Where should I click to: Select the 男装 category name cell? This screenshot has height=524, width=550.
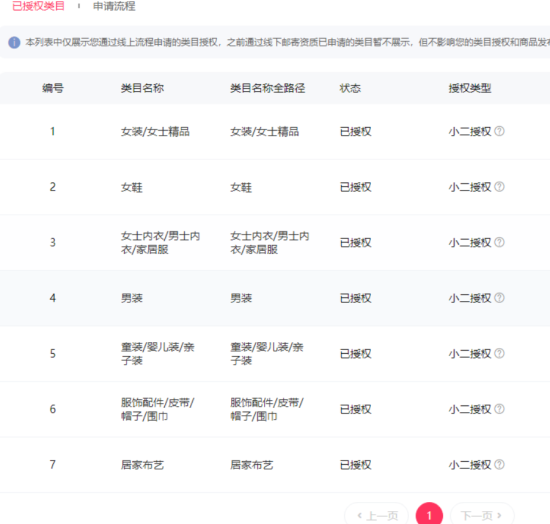132,298
